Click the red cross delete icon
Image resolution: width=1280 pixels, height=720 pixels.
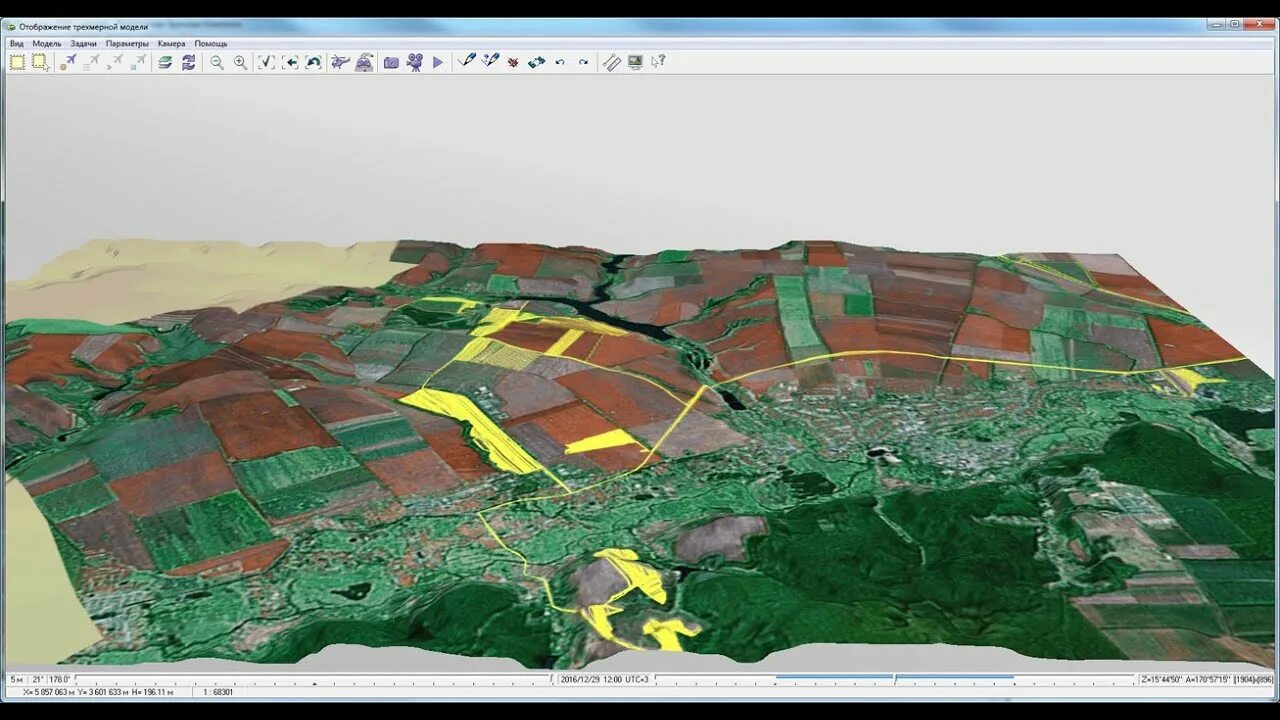pos(513,62)
